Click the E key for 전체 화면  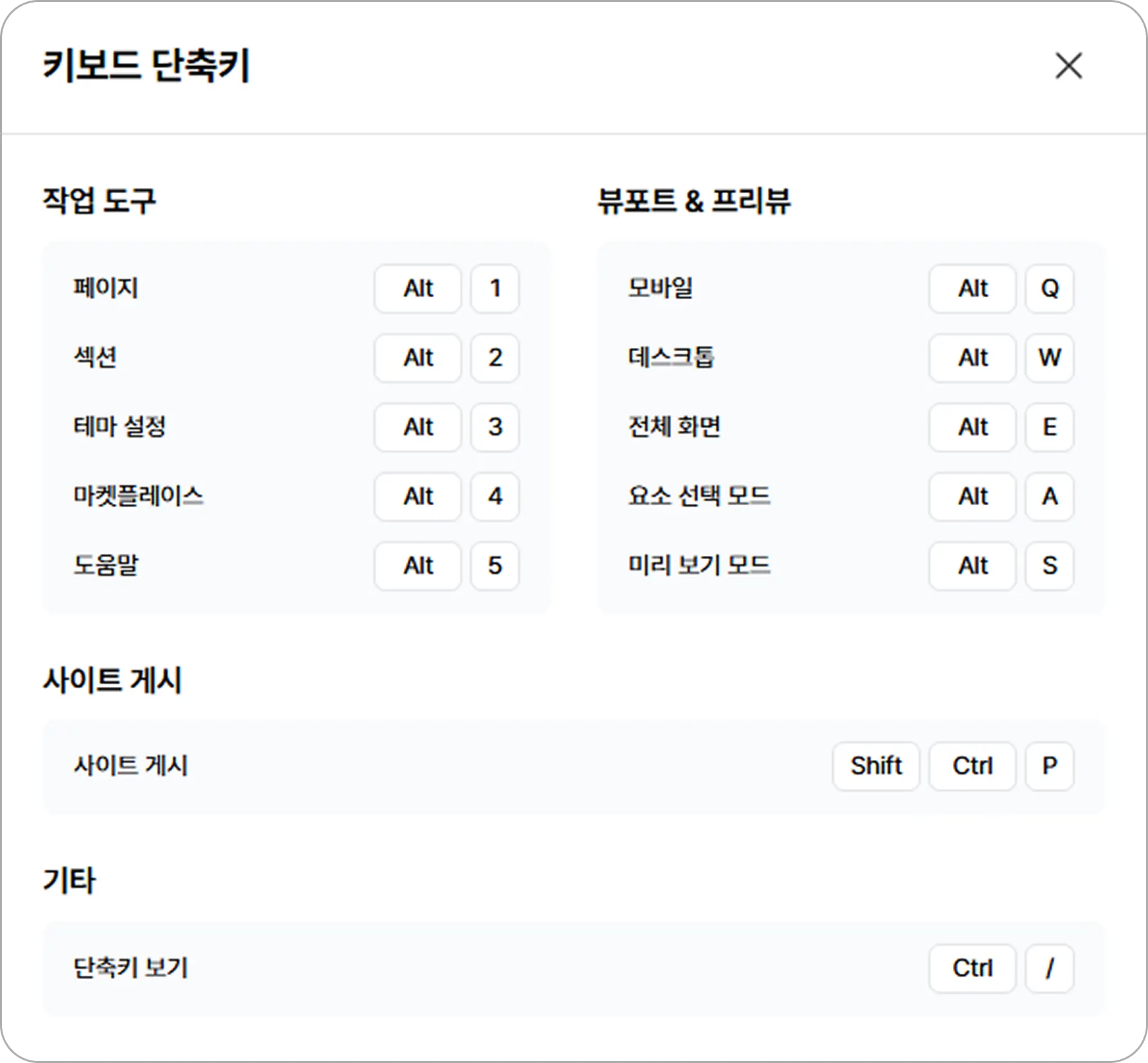1049,428
